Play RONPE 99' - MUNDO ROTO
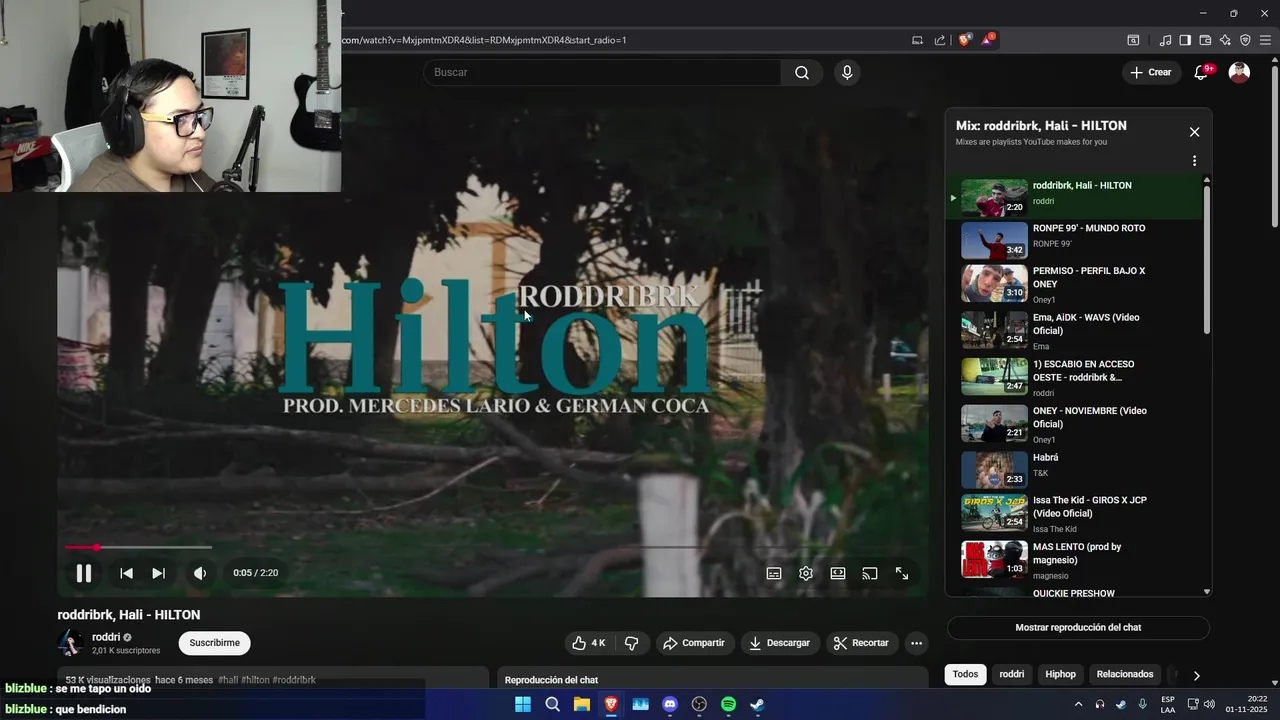This screenshot has height=720, width=1280. click(x=1075, y=240)
